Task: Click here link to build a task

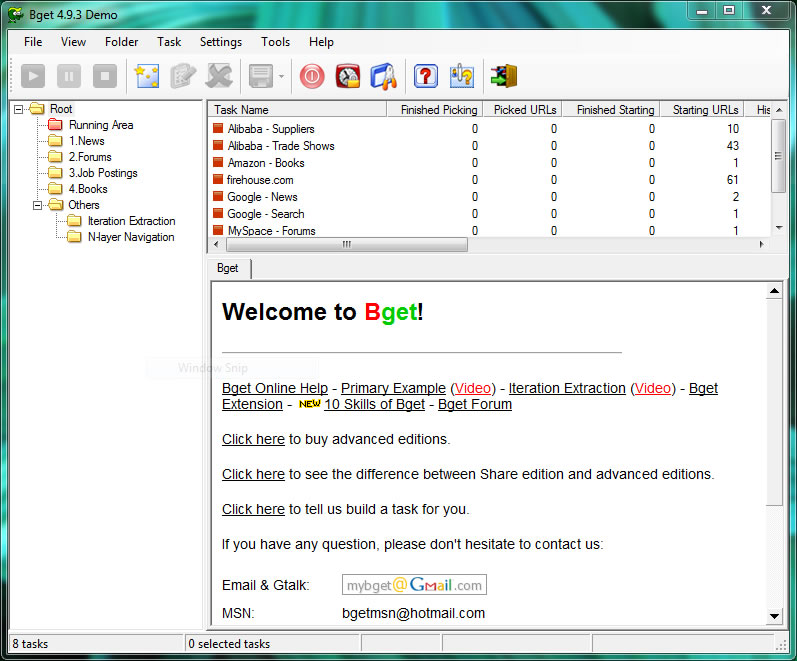Action: pyautogui.click(x=253, y=509)
